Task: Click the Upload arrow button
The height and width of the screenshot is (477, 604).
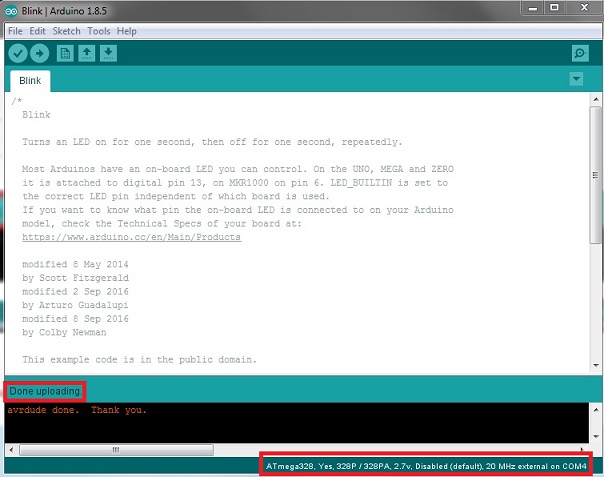Action: point(40,53)
